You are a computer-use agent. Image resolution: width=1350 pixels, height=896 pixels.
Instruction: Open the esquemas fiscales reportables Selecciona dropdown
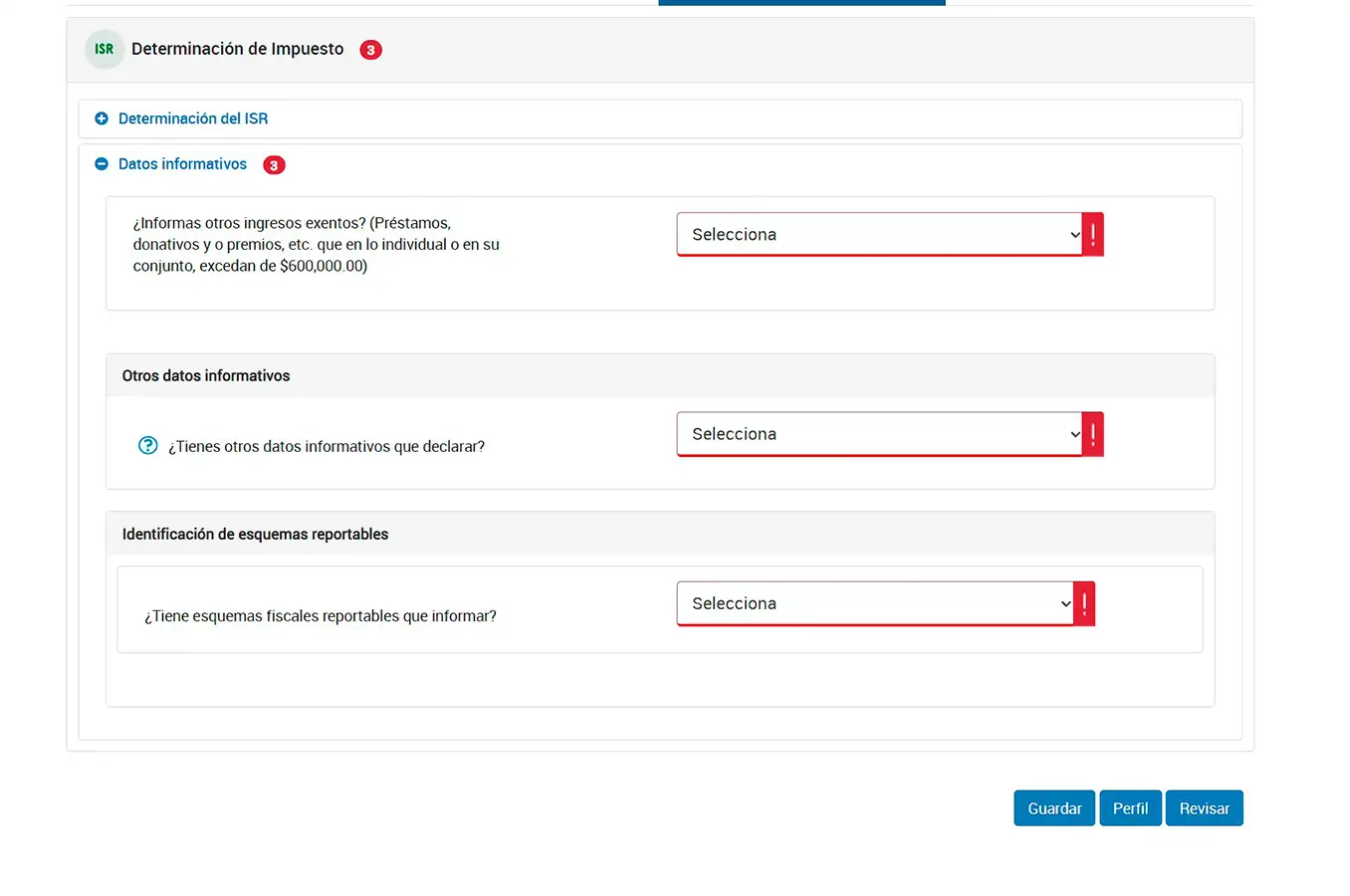tap(875, 603)
